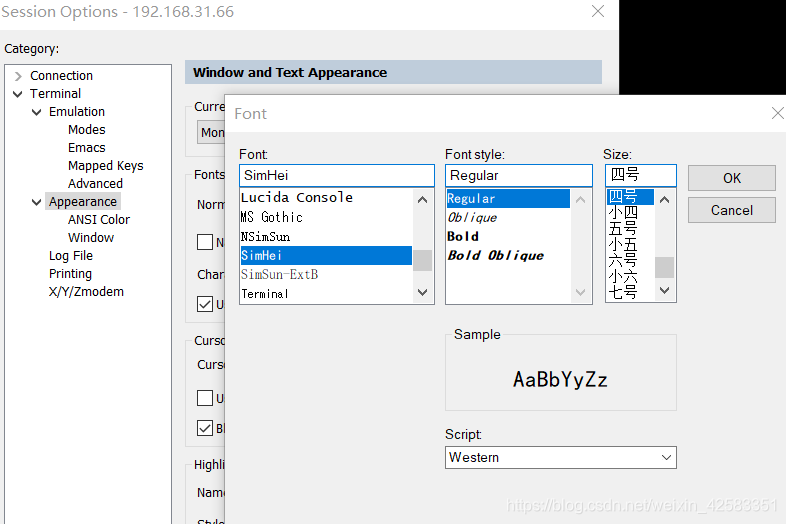
Task: Click Cancel in the Font dialog
Action: 731,210
